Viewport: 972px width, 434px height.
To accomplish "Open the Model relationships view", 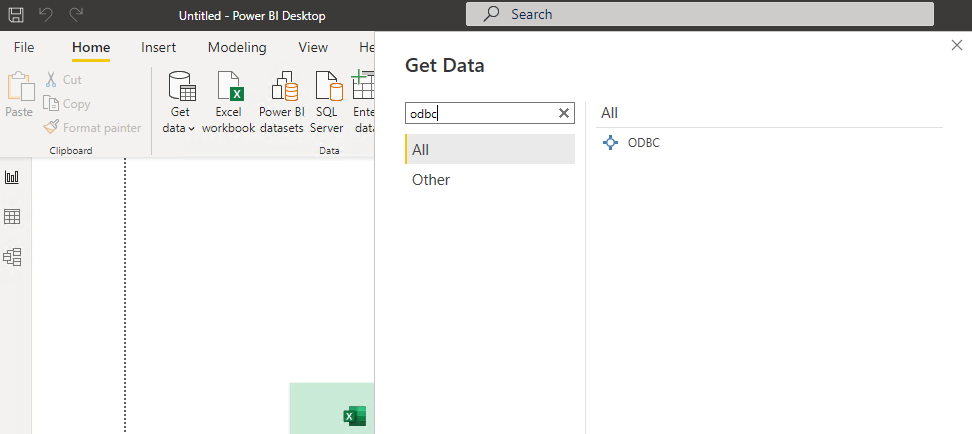I will pos(13,257).
